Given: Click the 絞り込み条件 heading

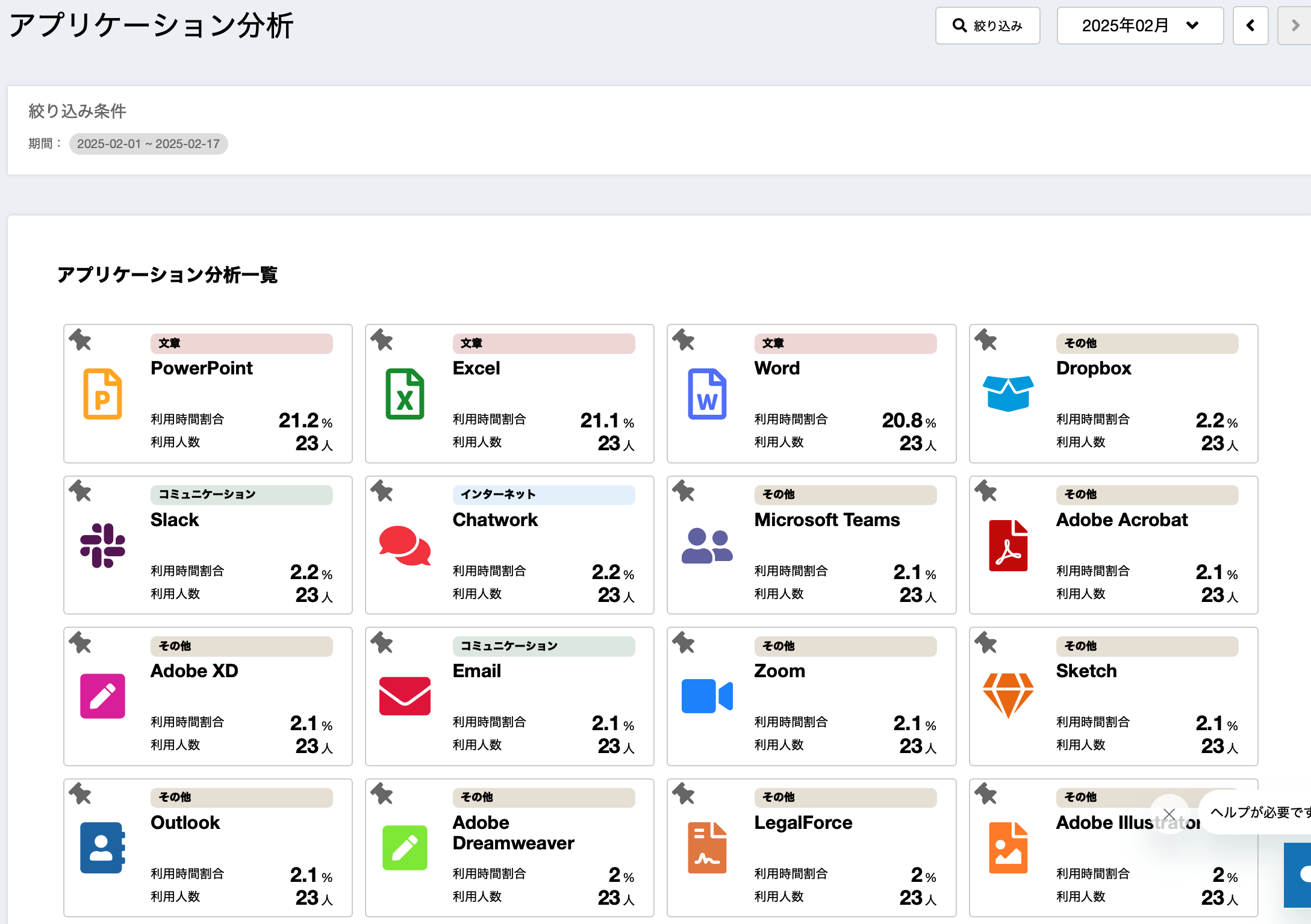Looking at the screenshot, I should pos(78,111).
